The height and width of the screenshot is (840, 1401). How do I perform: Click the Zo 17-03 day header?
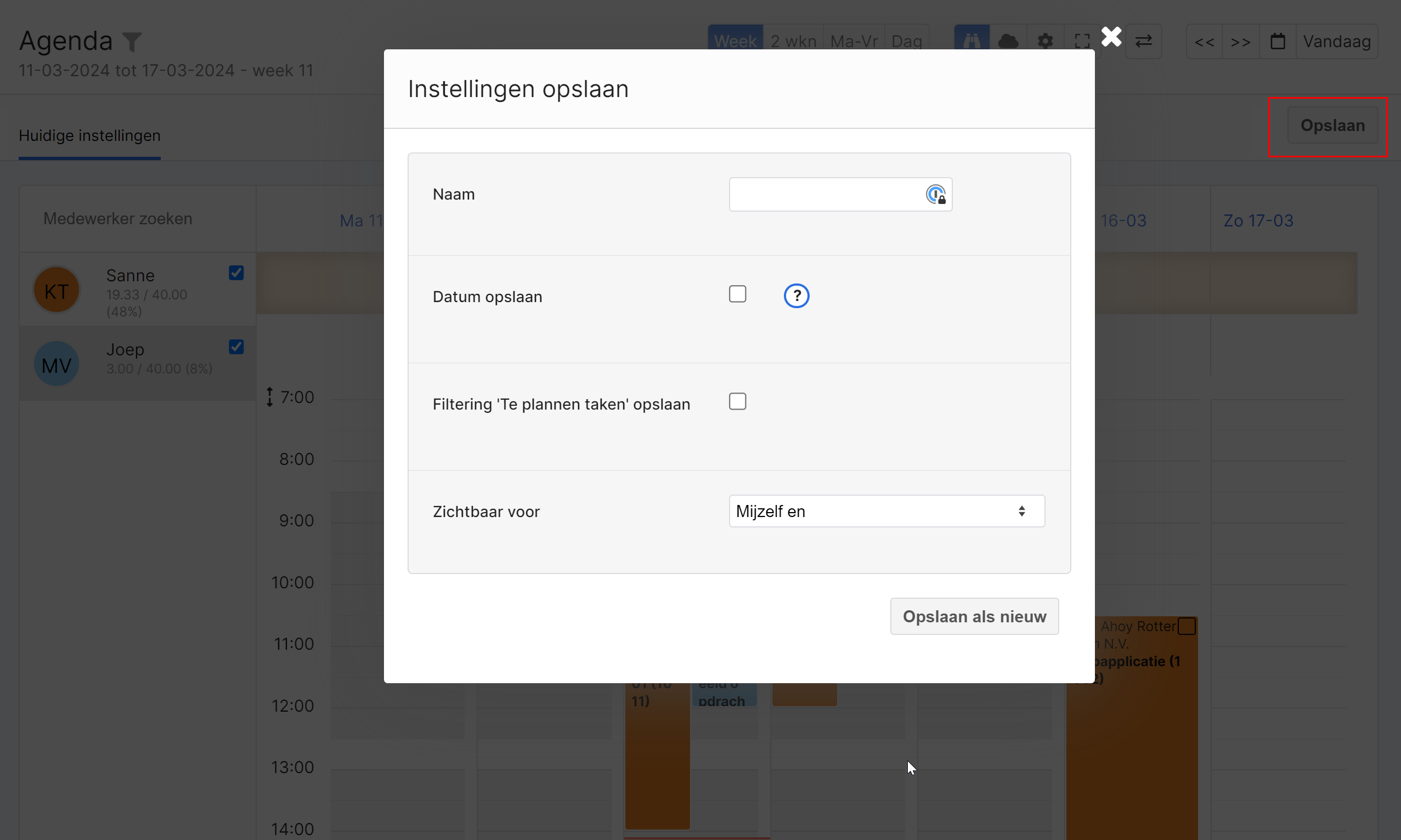(1258, 220)
